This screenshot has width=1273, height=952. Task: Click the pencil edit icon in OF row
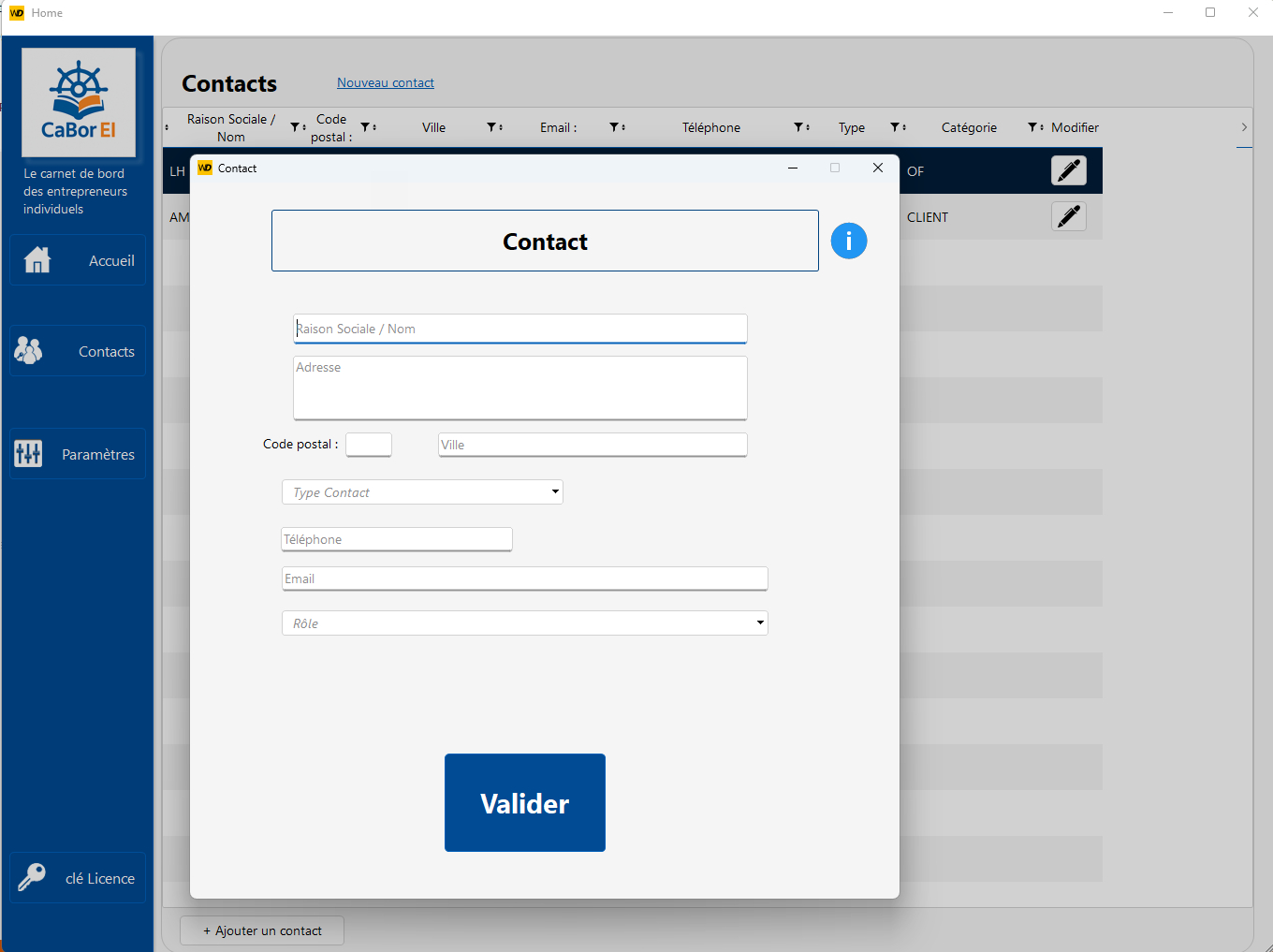click(x=1068, y=170)
